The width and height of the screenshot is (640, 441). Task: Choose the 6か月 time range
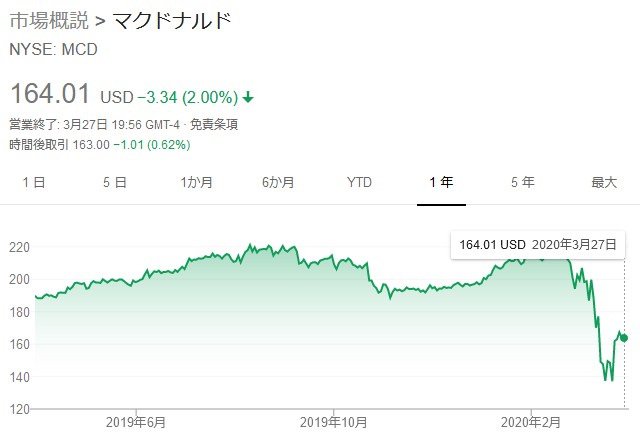(x=277, y=182)
